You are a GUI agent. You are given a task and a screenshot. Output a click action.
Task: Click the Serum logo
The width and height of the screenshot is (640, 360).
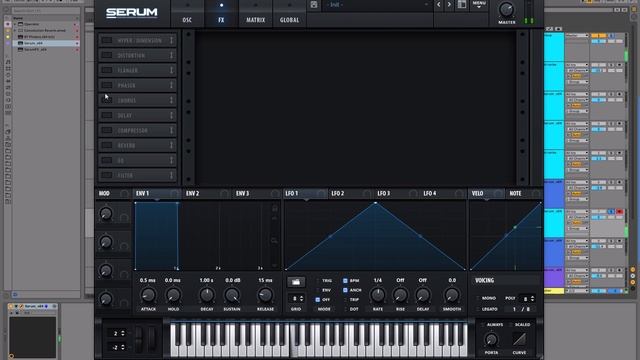pyautogui.click(x=131, y=13)
